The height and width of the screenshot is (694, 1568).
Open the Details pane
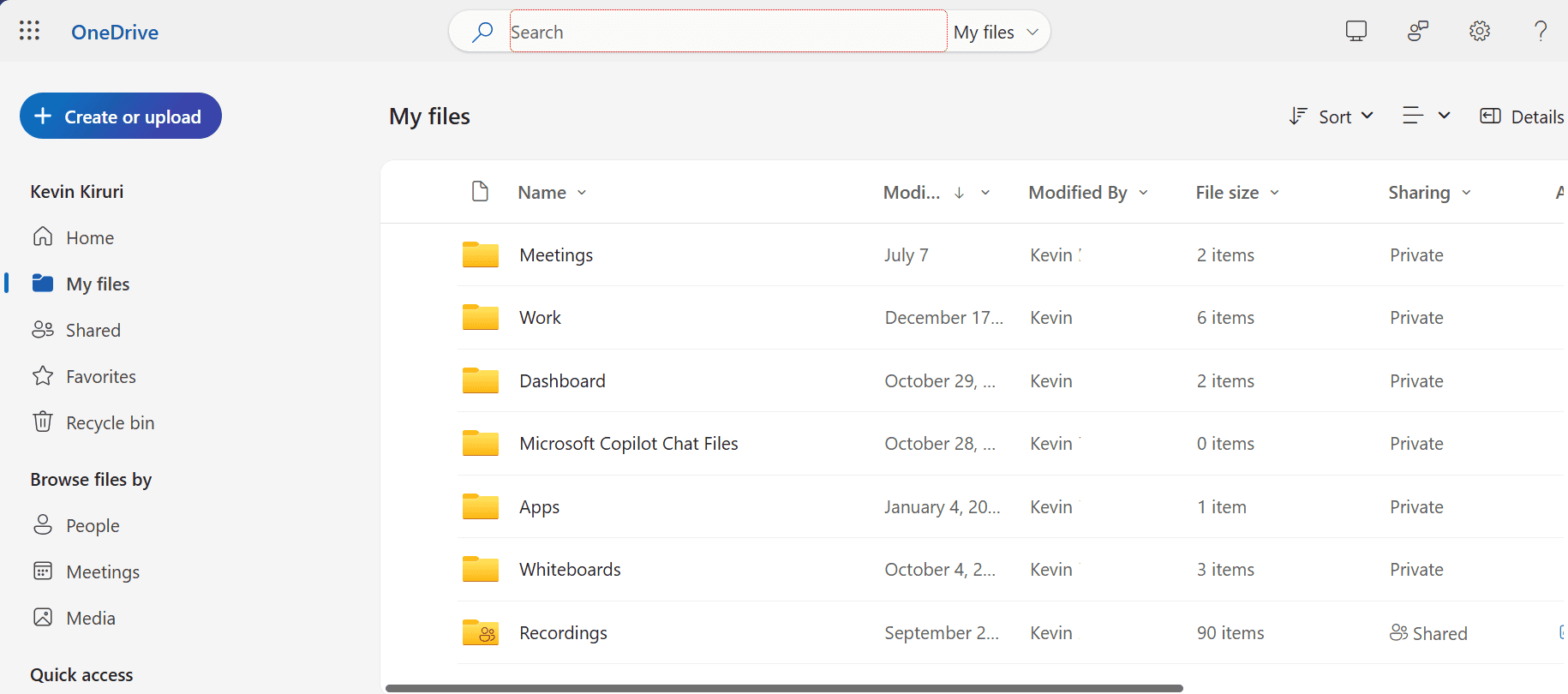coord(1522,117)
